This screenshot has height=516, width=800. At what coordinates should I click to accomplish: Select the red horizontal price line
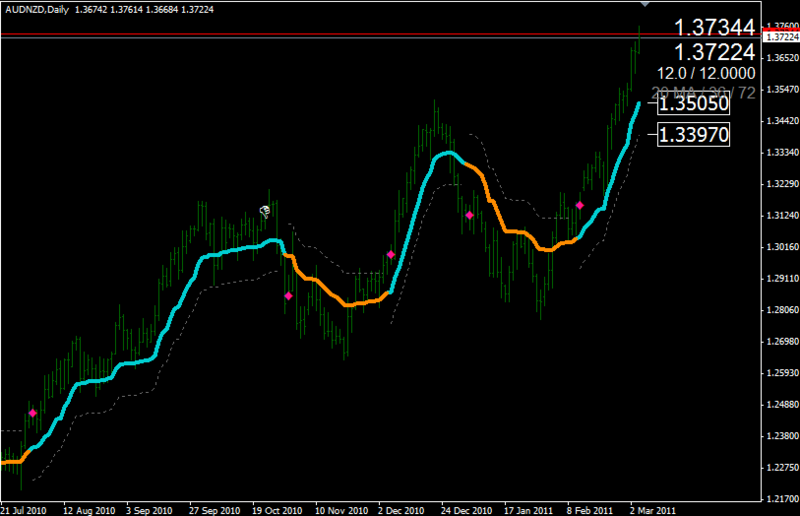[x=380, y=34]
